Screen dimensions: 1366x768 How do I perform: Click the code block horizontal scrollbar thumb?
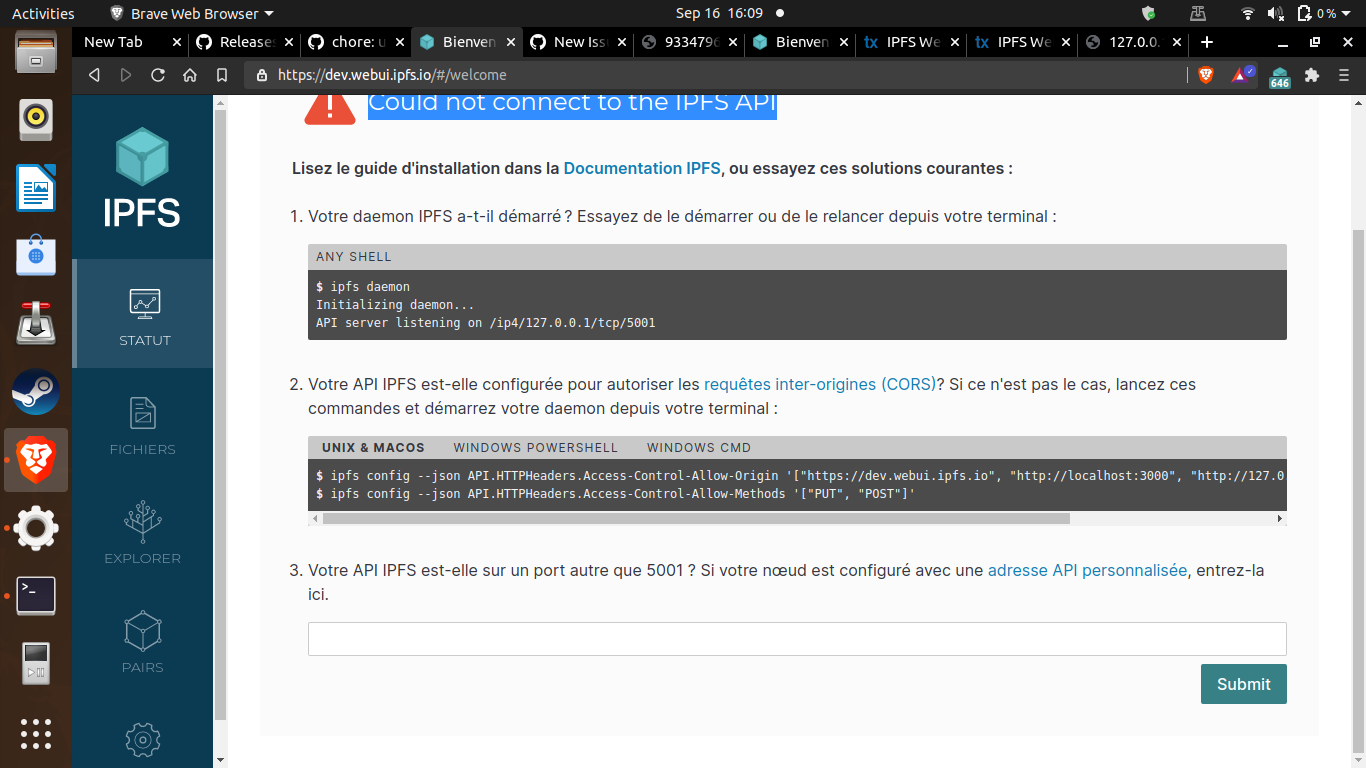(696, 519)
